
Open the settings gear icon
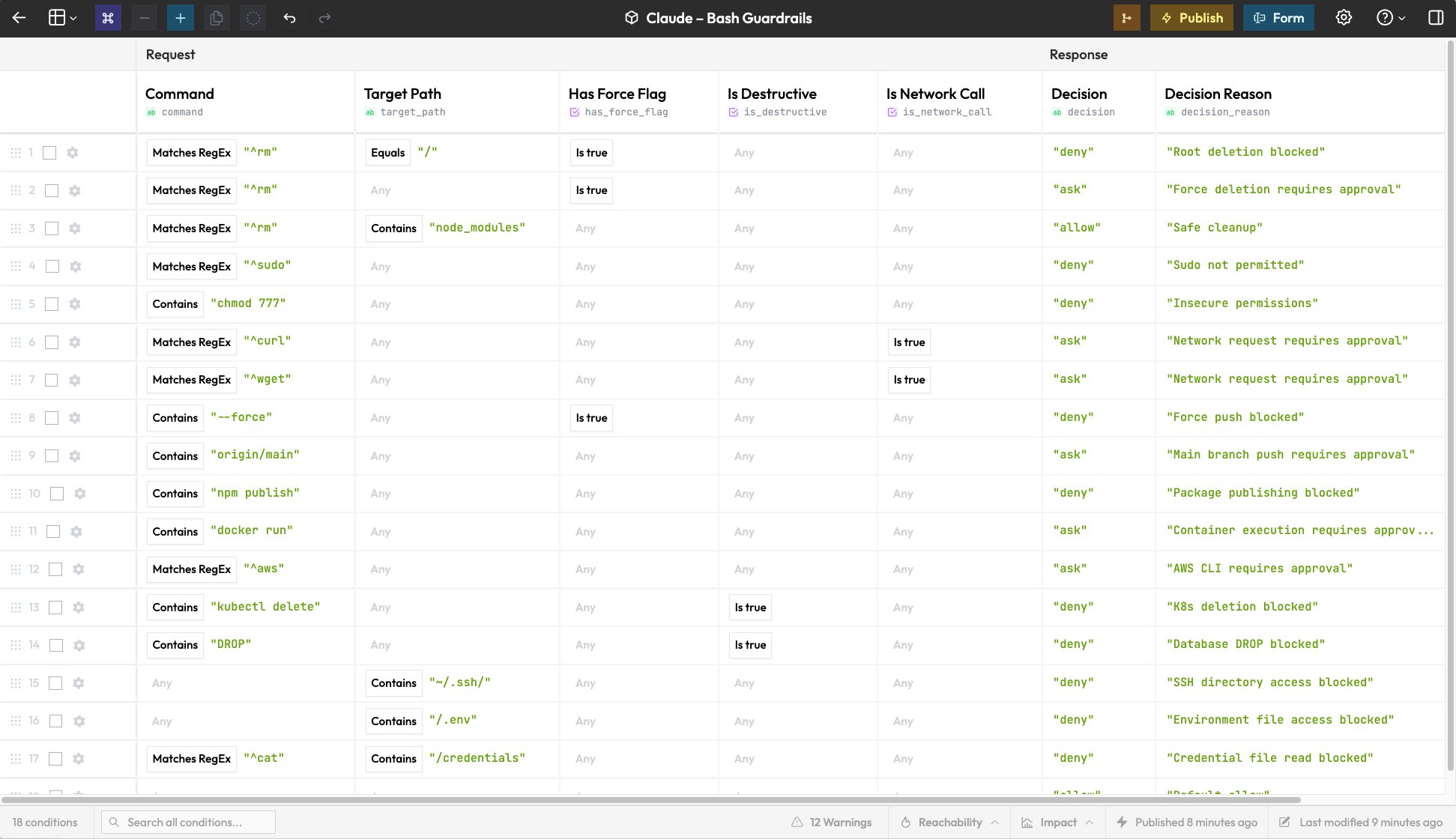1344,17
